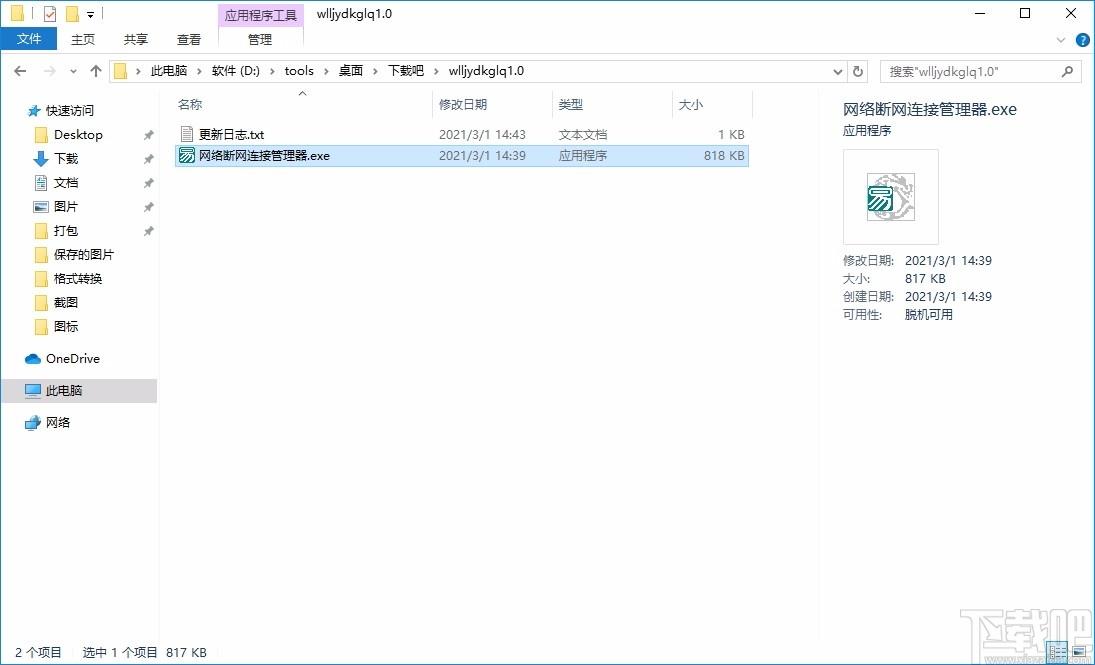This screenshot has width=1095, height=665.
Task: Click the 网络断网连接管理器.exe application icon in list
Action: pyautogui.click(x=186, y=156)
